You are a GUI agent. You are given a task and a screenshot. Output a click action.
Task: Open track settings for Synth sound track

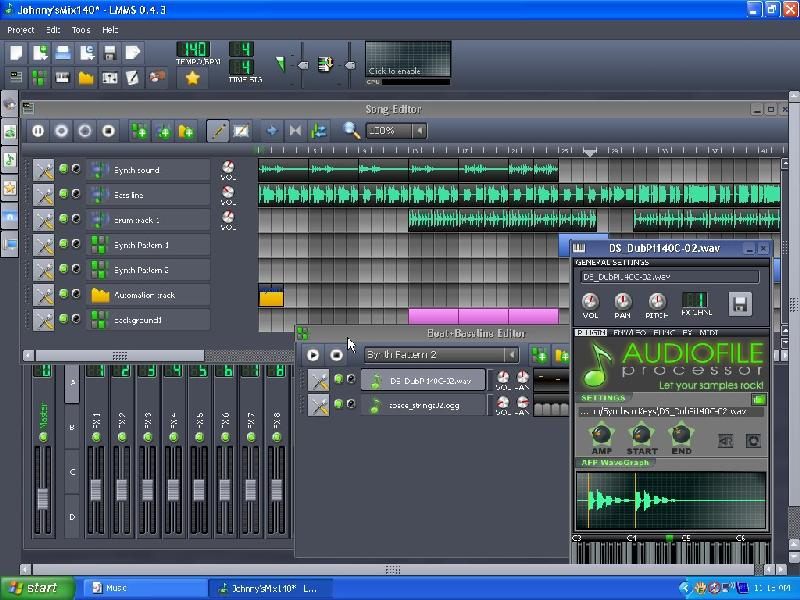click(x=43, y=170)
